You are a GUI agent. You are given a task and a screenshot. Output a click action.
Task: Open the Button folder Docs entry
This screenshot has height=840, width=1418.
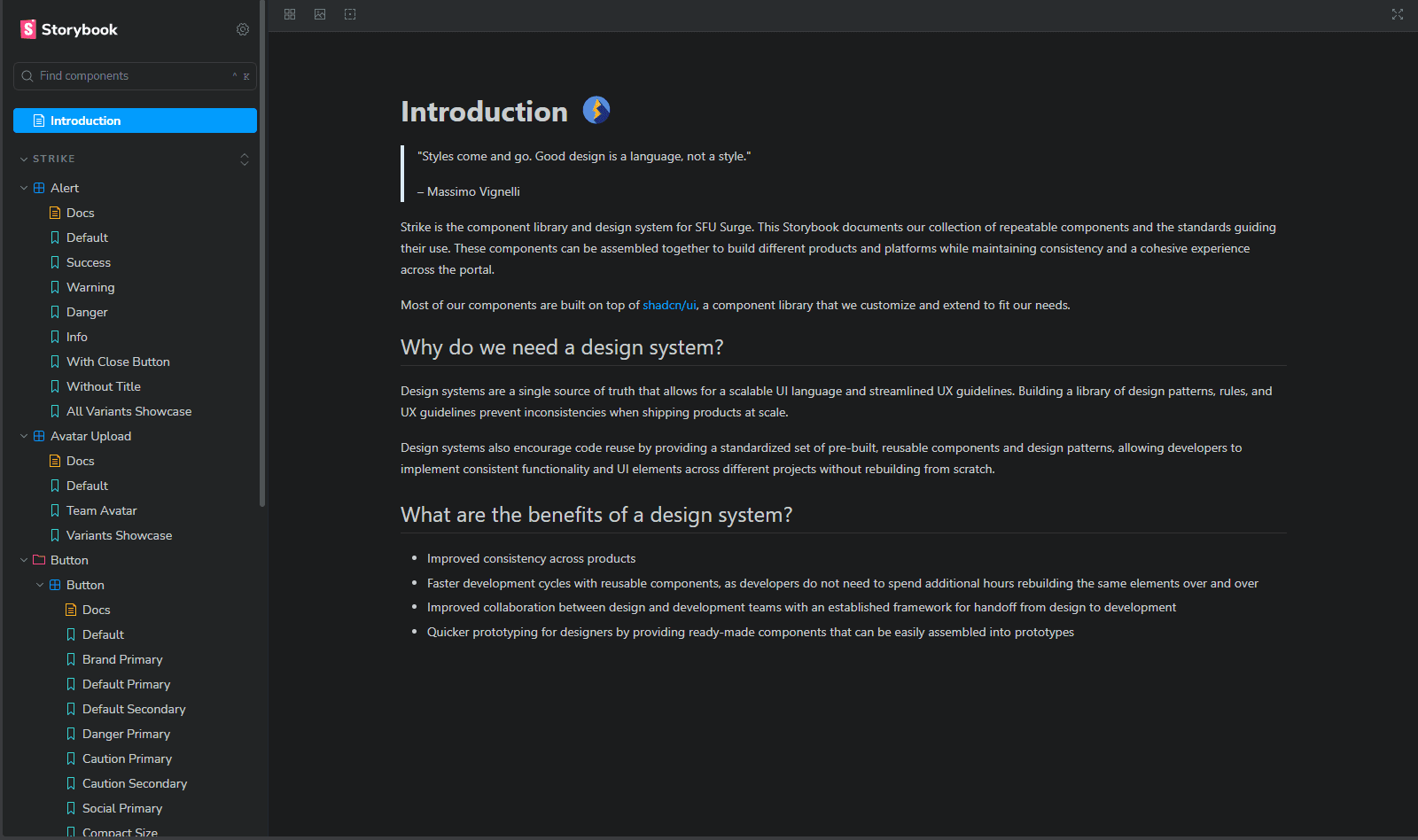coord(95,609)
